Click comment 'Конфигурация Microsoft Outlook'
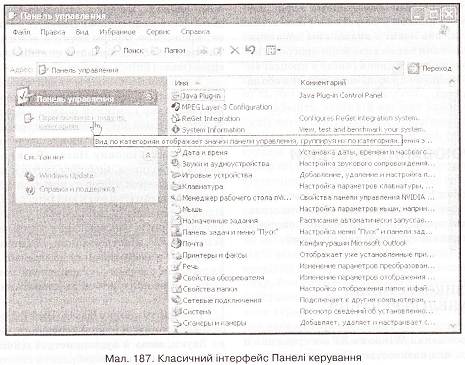 coord(353,243)
